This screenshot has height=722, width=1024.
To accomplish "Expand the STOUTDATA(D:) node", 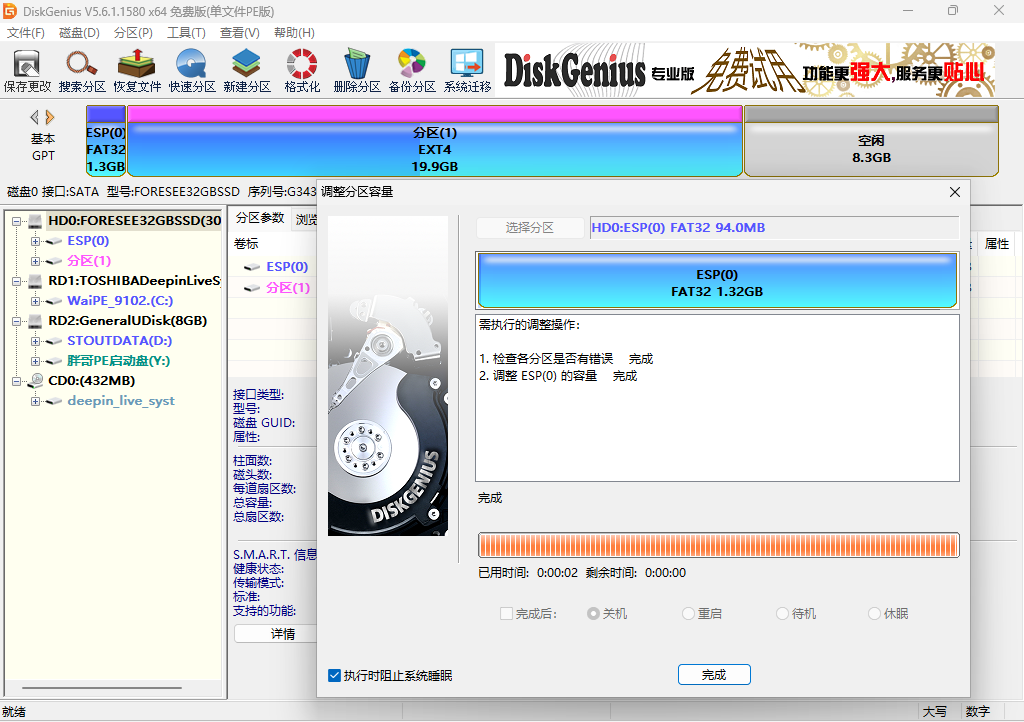I will (x=35, y=341).
